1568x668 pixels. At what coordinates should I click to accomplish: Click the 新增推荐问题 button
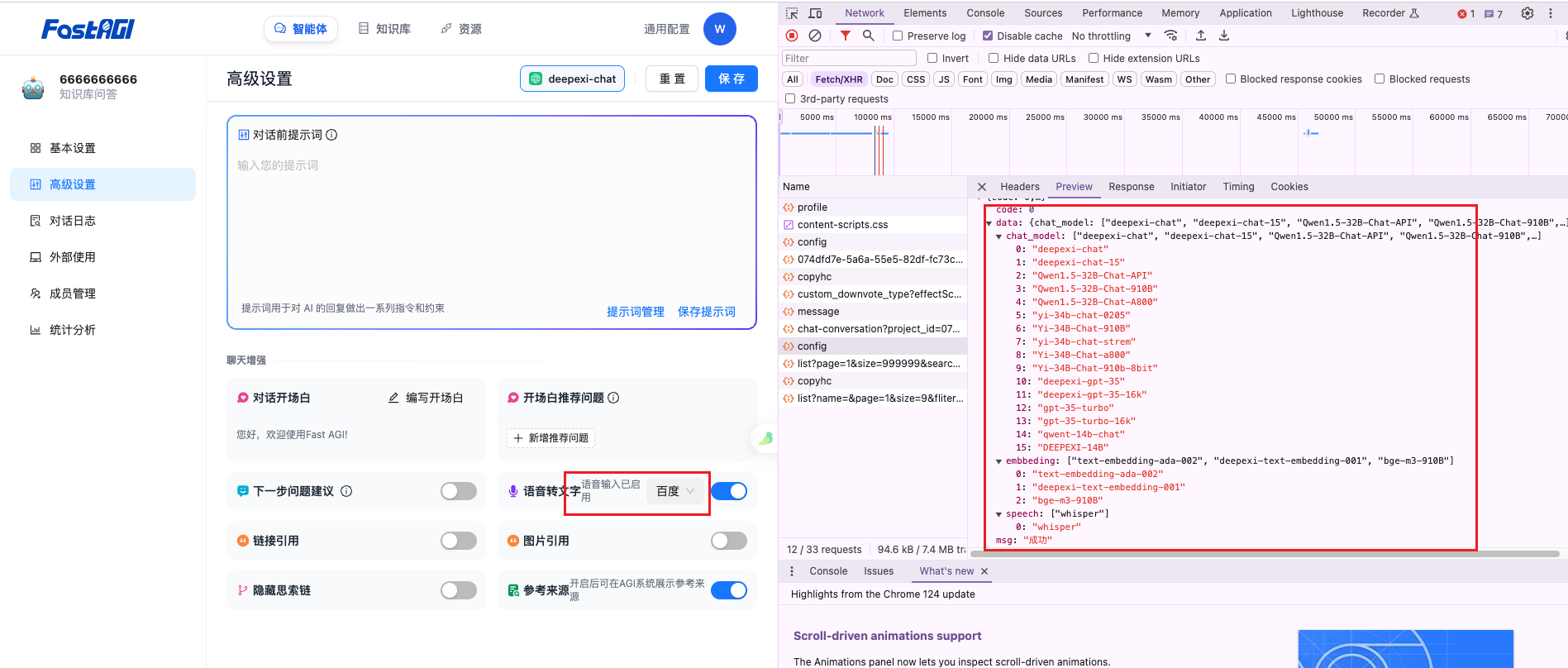click(x=550, y=438)
